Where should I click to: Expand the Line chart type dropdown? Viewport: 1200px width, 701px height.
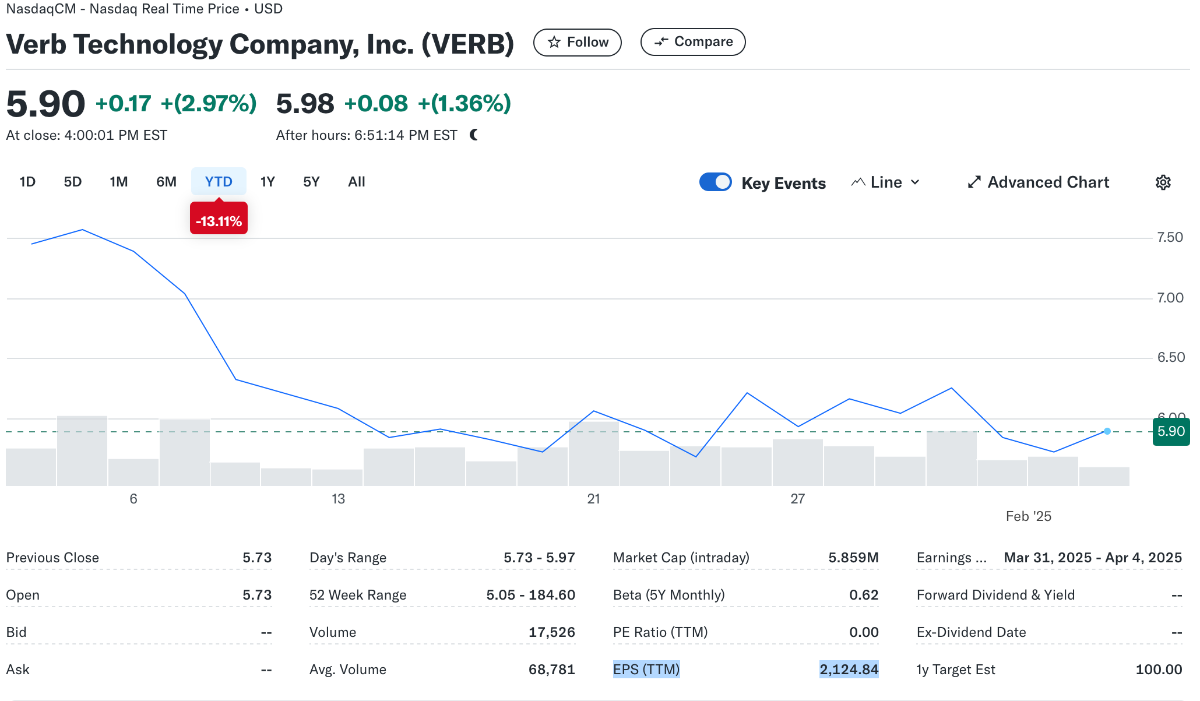click(x=885, y=182)
